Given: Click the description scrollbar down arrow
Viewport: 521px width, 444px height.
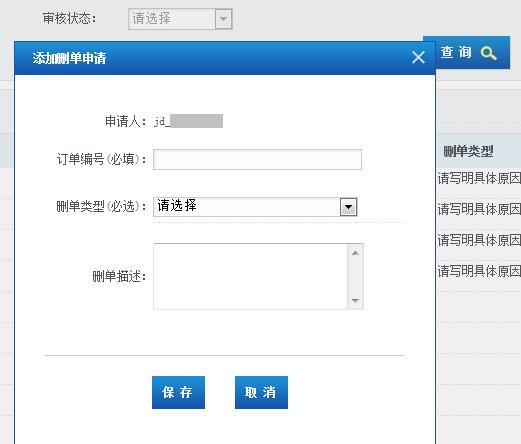Looking at the screenshot, I should tap(355, 300).
